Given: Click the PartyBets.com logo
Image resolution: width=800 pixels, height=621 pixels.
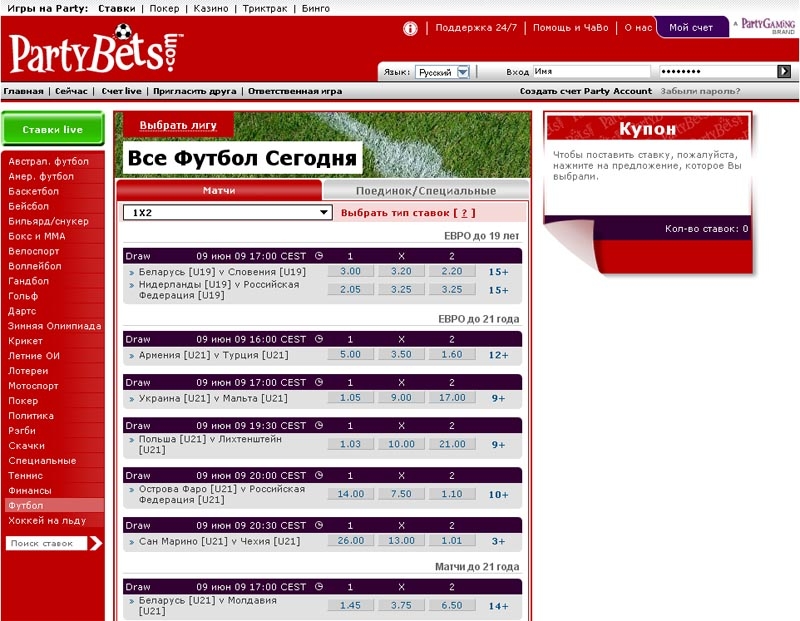Looking at the screenshot, I should (x=92, y=54).
